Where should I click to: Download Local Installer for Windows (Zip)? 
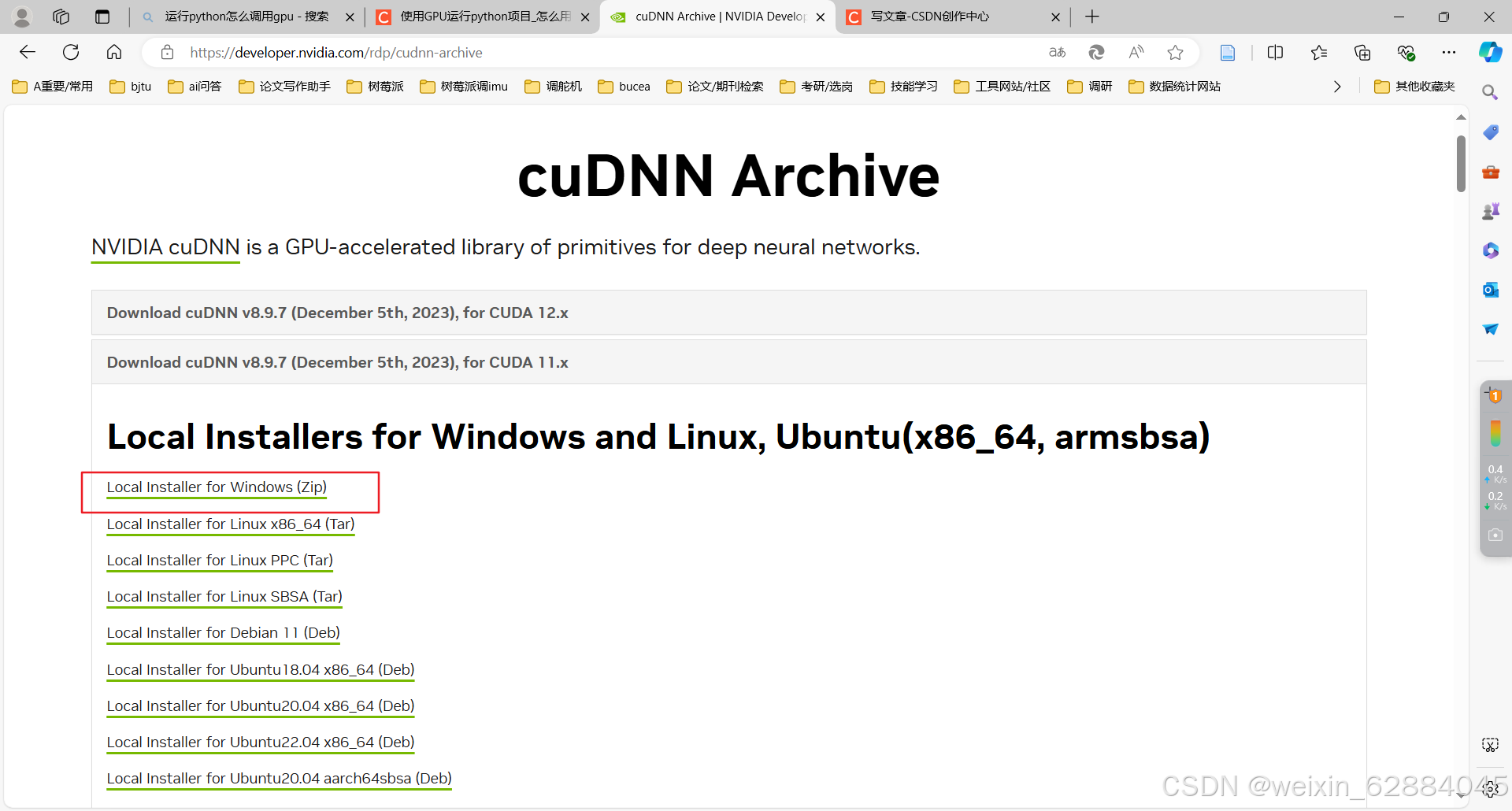[x=217, y=487]
